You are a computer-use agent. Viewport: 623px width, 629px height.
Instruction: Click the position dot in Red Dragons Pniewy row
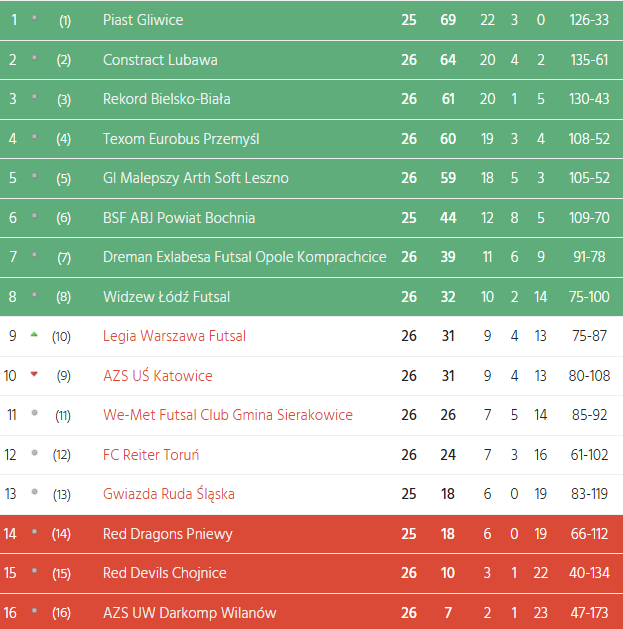(34, 532)
